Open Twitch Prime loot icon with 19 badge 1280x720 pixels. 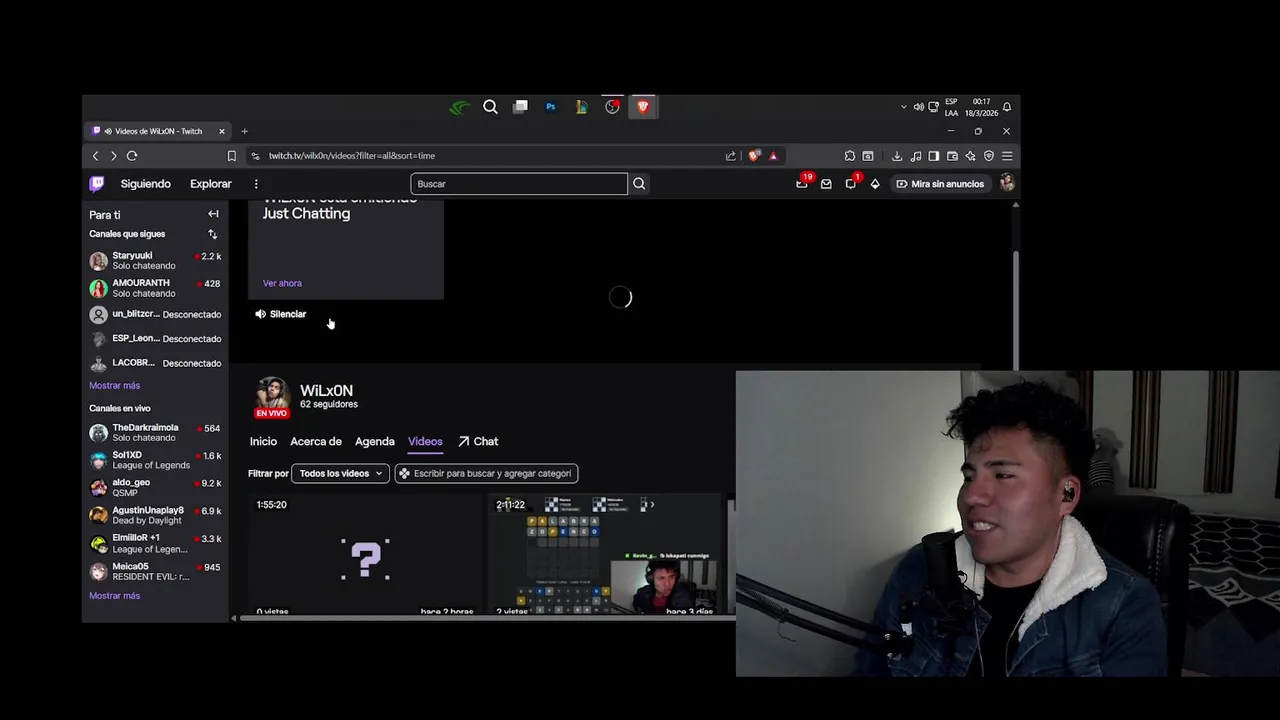coord(801,184)
